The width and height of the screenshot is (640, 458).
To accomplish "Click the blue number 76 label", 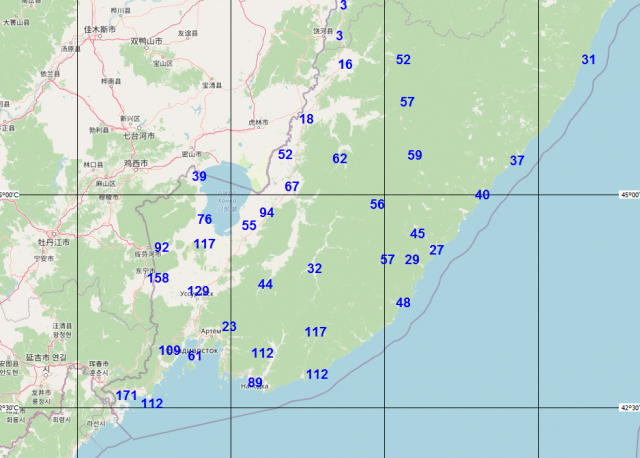I will (x=205, y=220).
